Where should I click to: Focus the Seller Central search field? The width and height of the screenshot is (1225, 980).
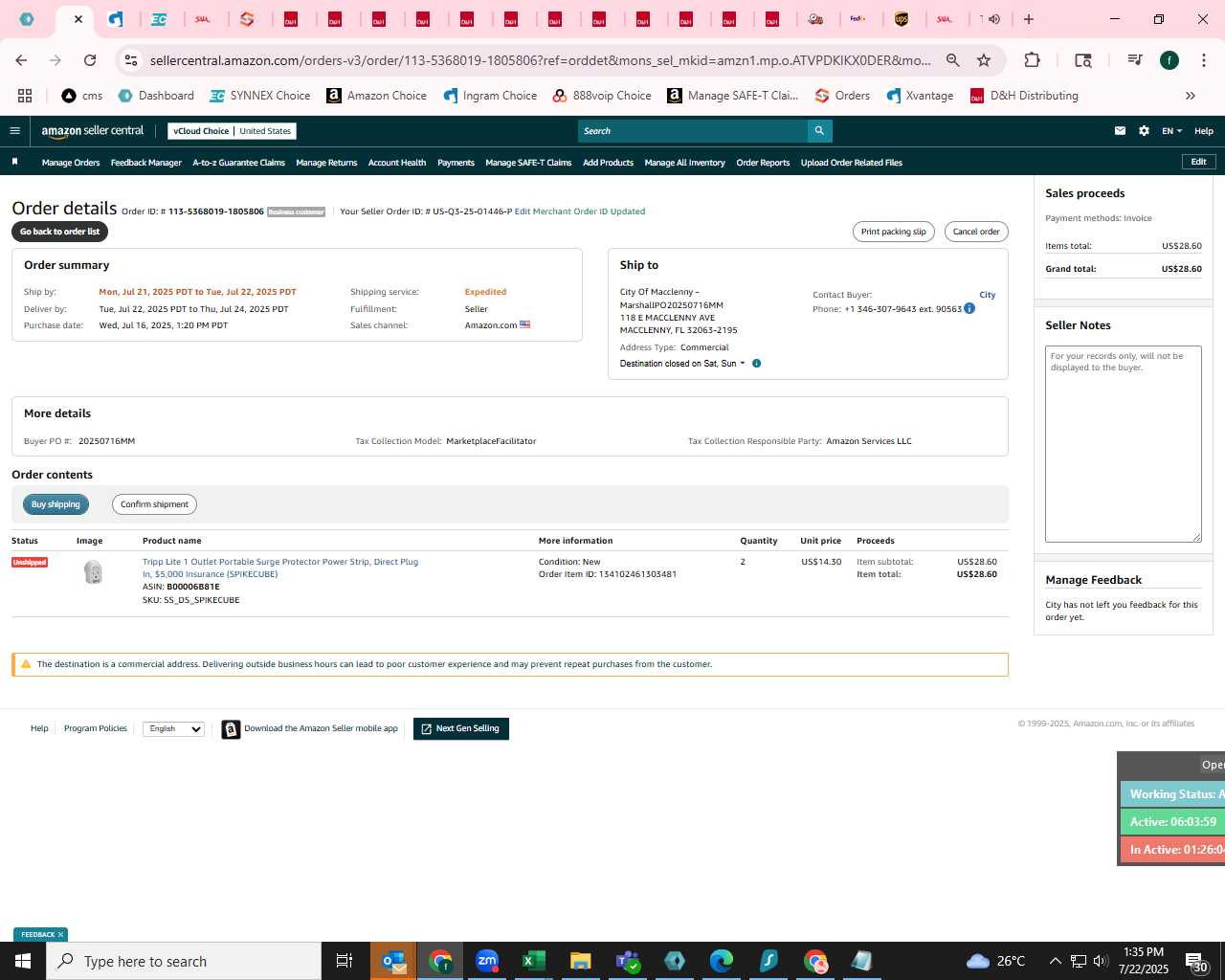pyautogui.click(x=693, y=131)
